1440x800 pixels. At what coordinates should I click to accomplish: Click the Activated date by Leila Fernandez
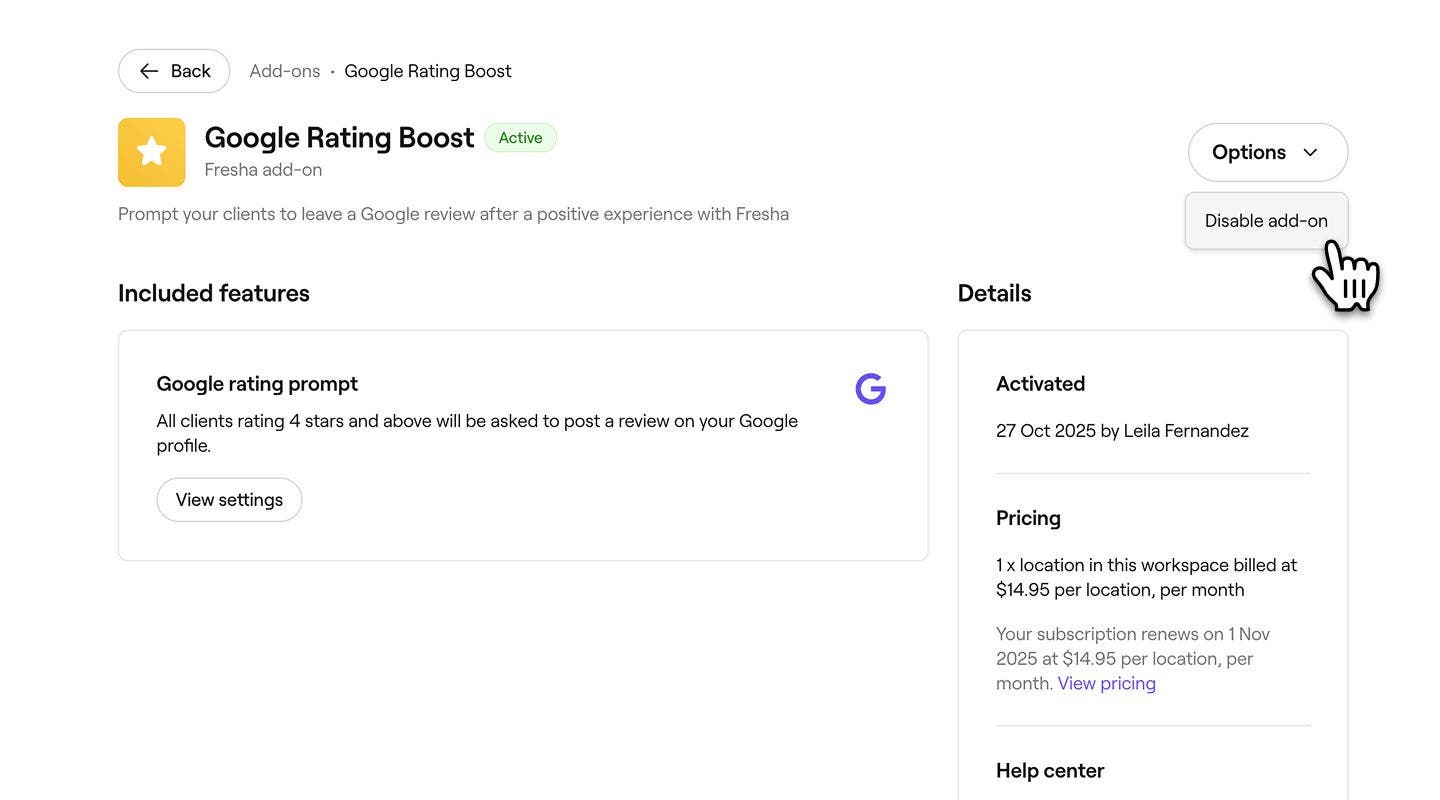pos(1122,431)
